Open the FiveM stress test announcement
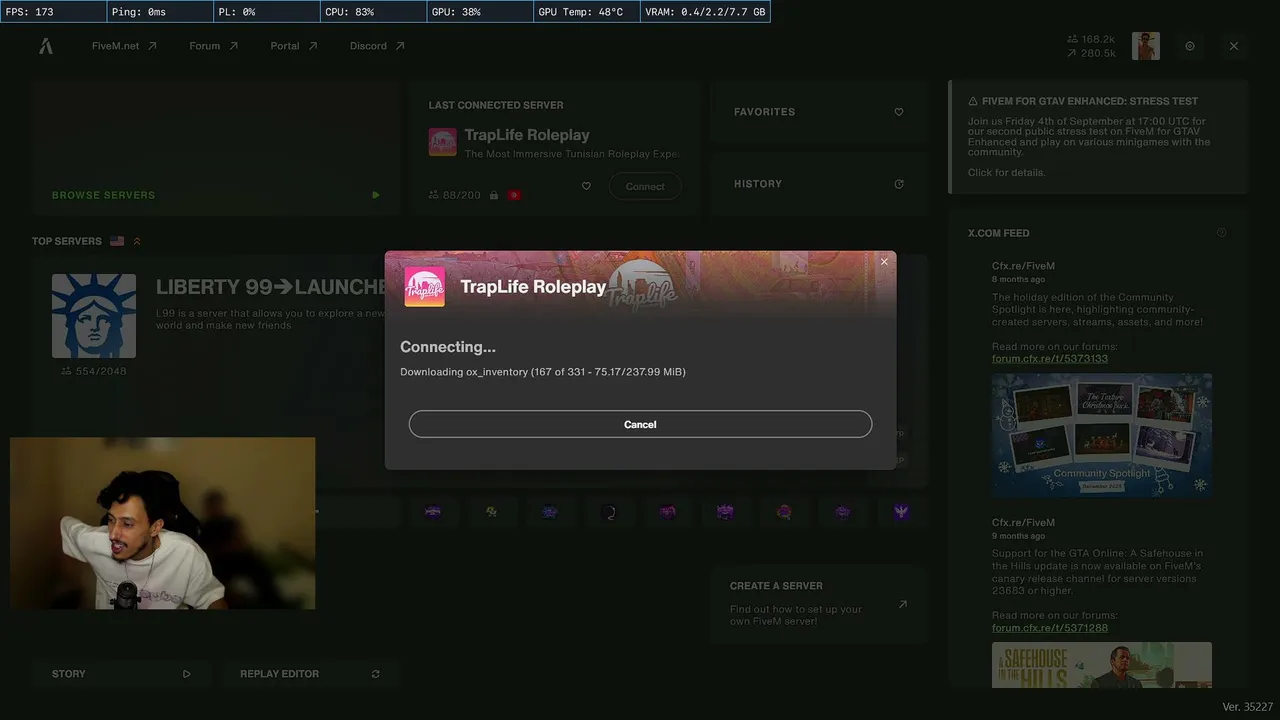 point(1098,137)
